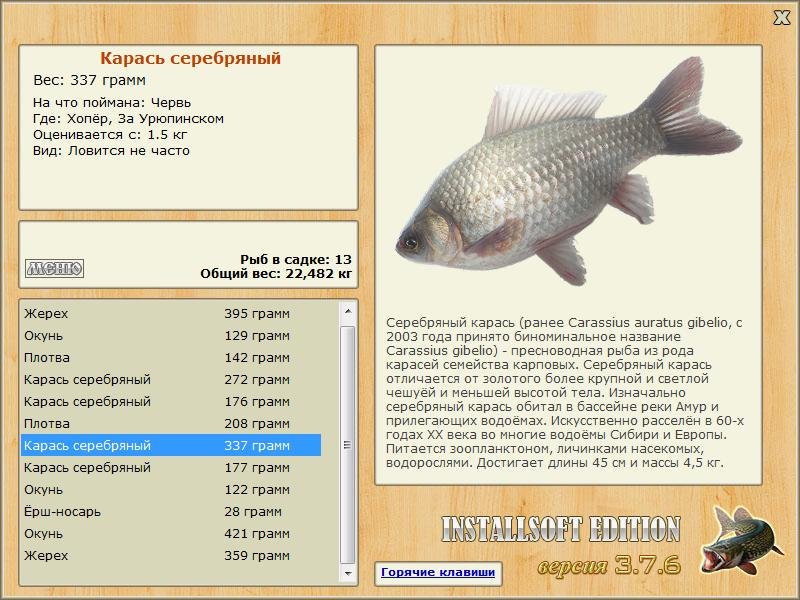Image resolution: width=800 pixels, height=600 pixels.
Task: Select the Плотва 208 грамм row
Action: point(171,423)
